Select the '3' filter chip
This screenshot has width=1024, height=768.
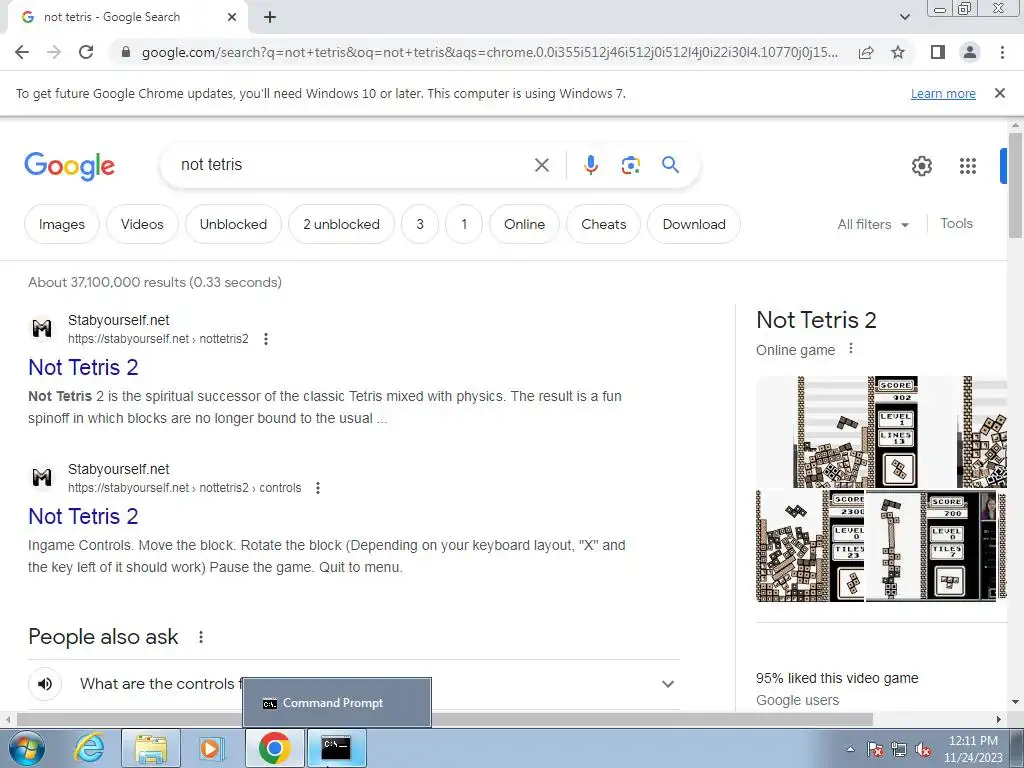click(420, 224)
